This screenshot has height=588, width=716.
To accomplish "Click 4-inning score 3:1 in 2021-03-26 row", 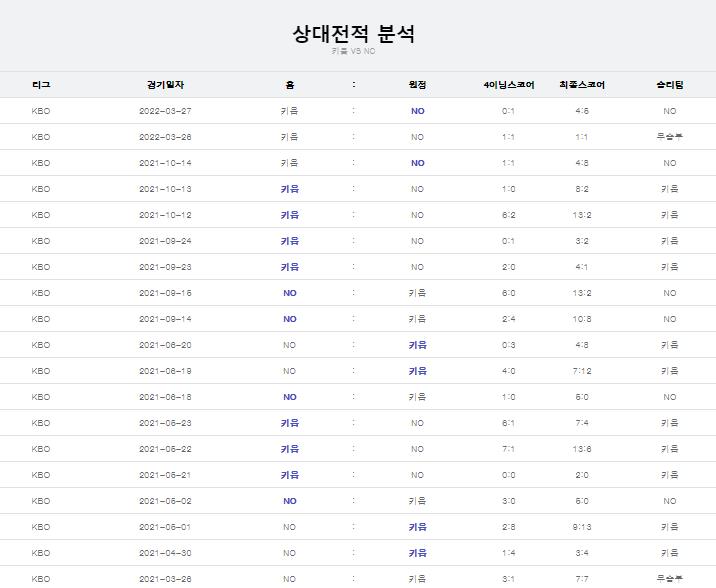I will point(509,579).
